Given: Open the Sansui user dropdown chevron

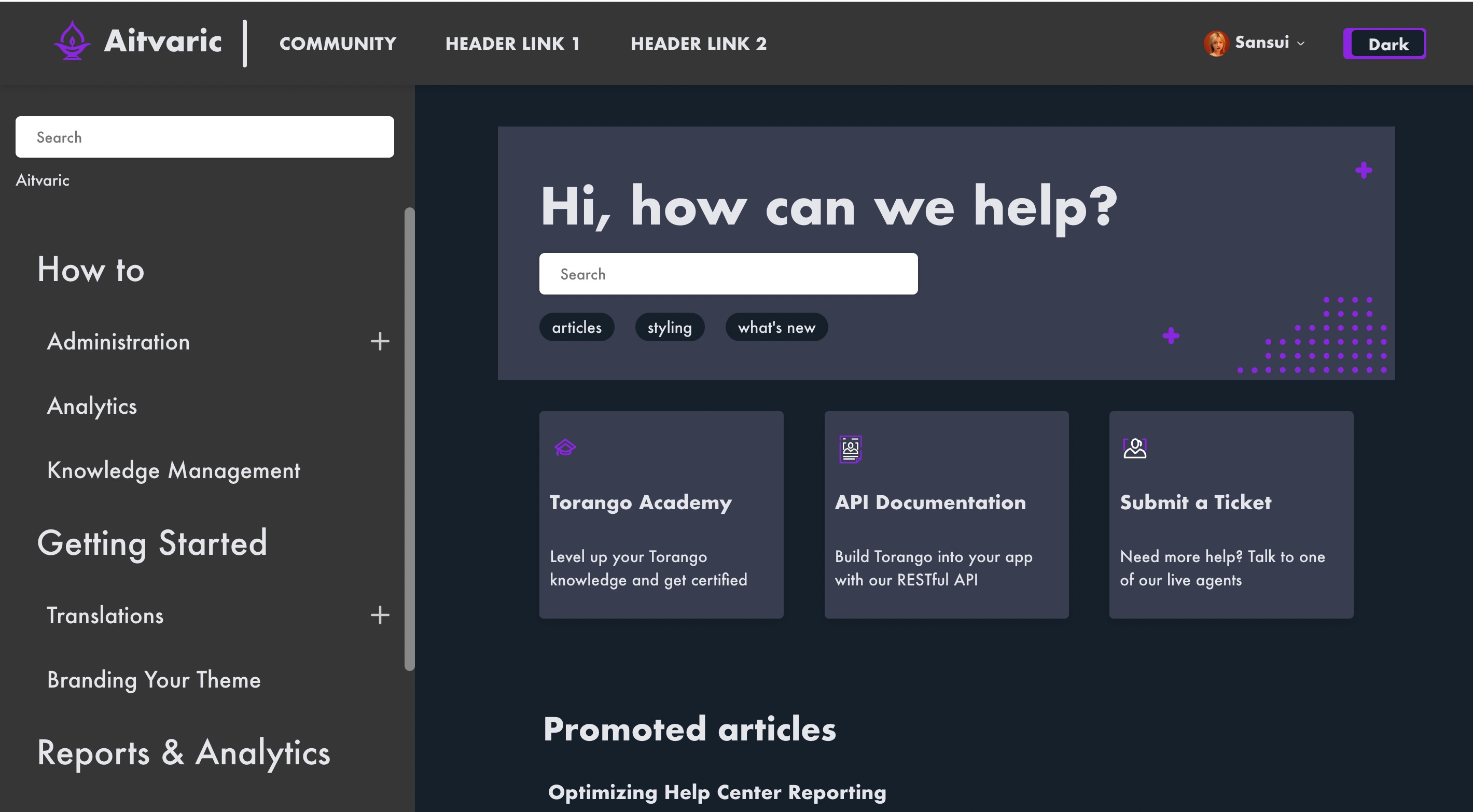Looking at the screenshot, I should [1301, 44].
